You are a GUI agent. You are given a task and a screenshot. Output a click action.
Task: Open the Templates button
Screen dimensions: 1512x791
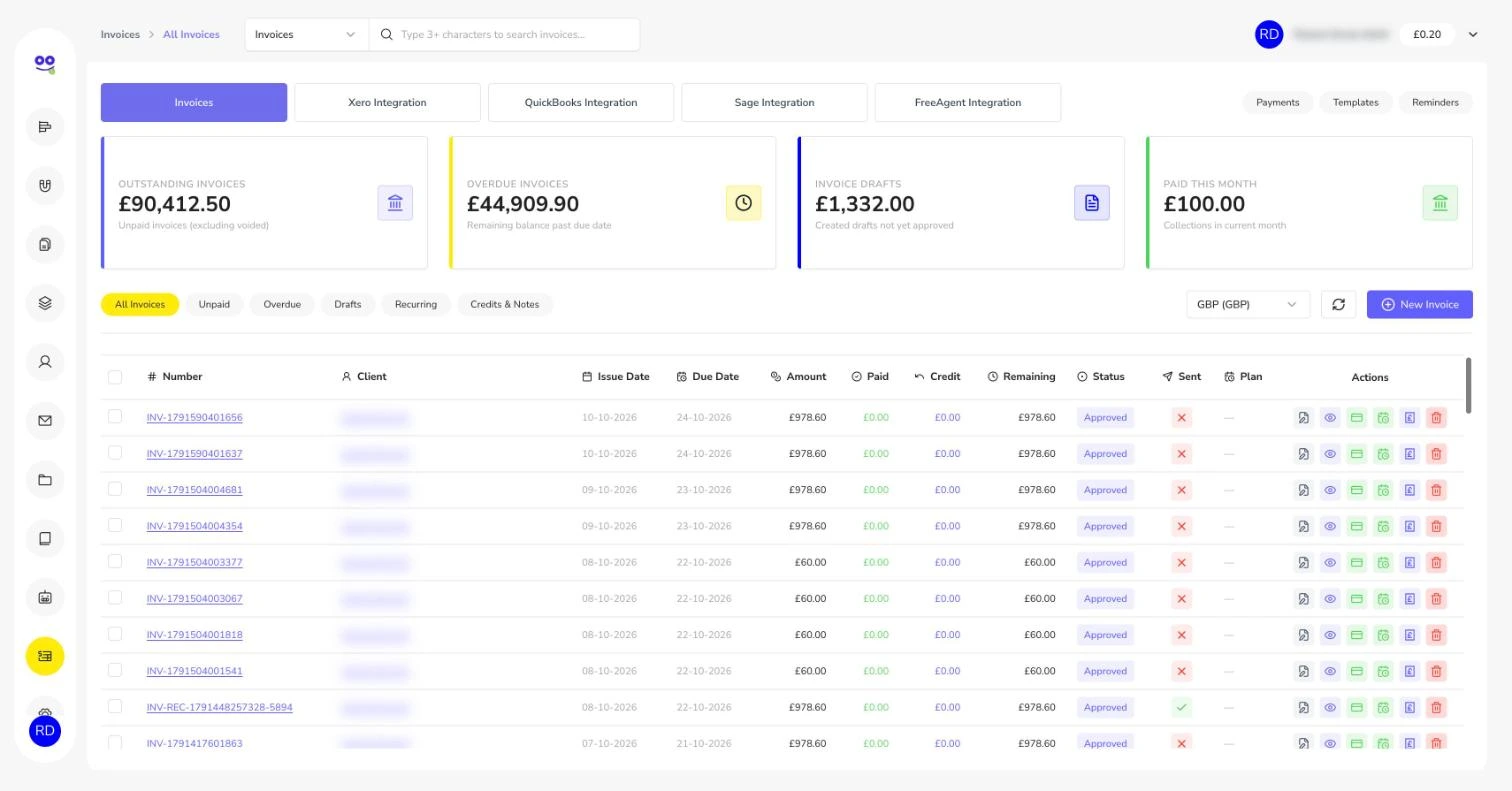coord(1356,103)
